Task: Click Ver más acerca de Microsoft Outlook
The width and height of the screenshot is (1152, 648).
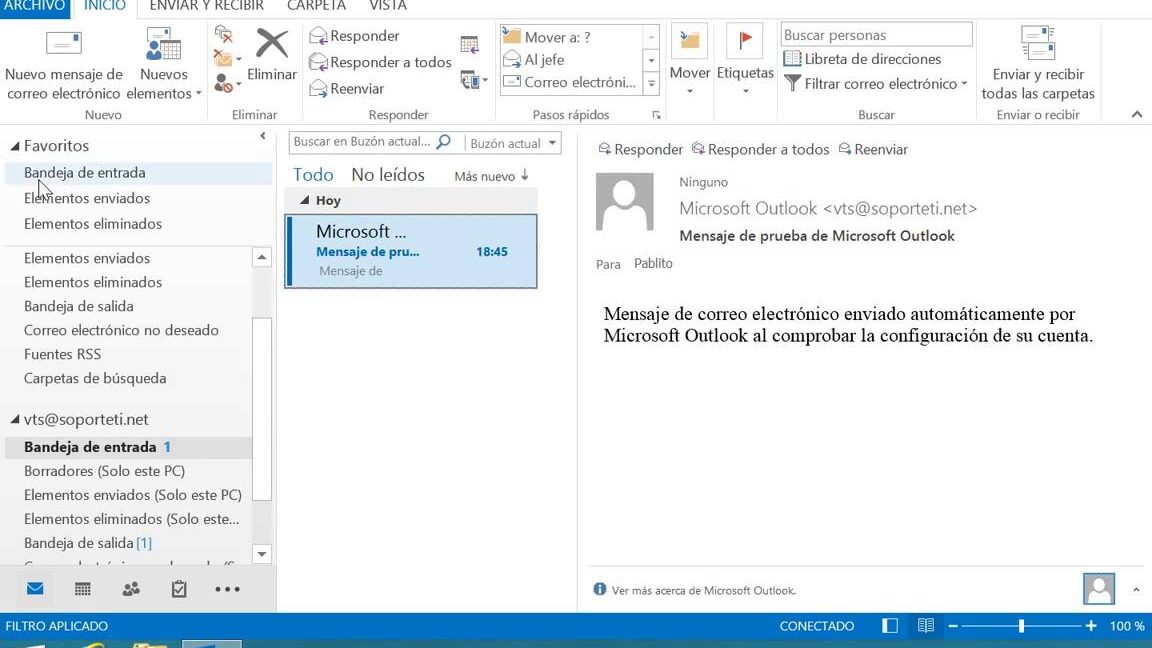Action: (x=703, y=590)
